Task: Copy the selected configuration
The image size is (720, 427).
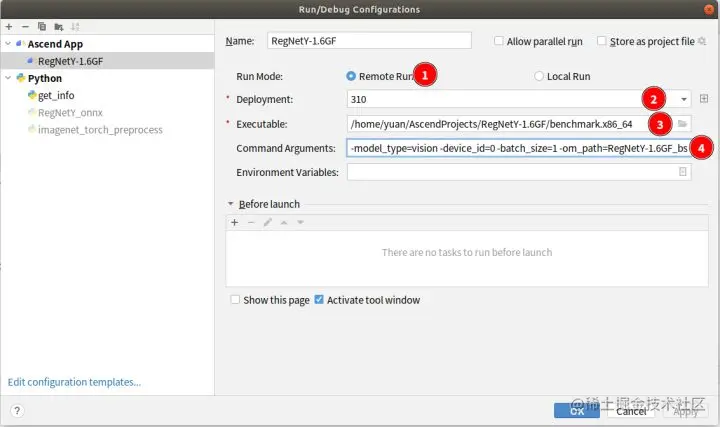Action: pos(42,27)
